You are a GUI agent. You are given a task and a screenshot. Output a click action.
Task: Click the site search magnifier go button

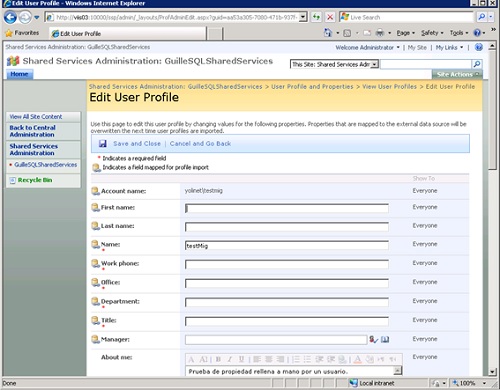coord(477,64)
